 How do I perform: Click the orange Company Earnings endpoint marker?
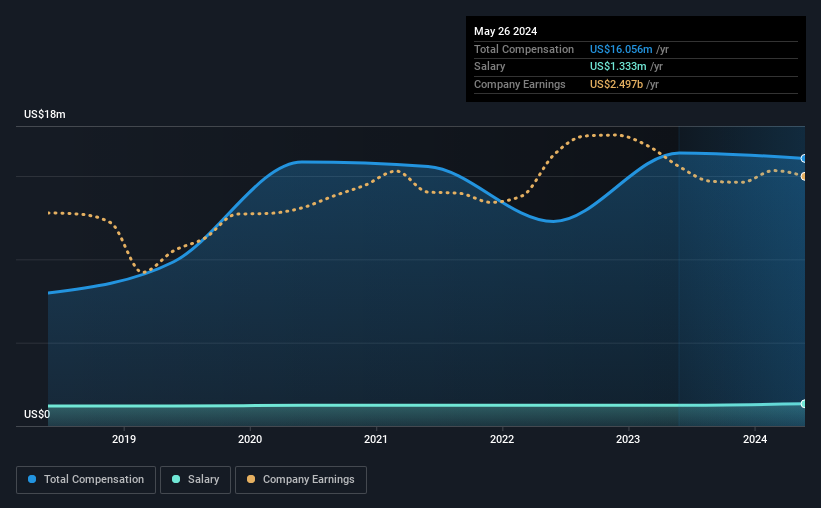pos(803,176)
